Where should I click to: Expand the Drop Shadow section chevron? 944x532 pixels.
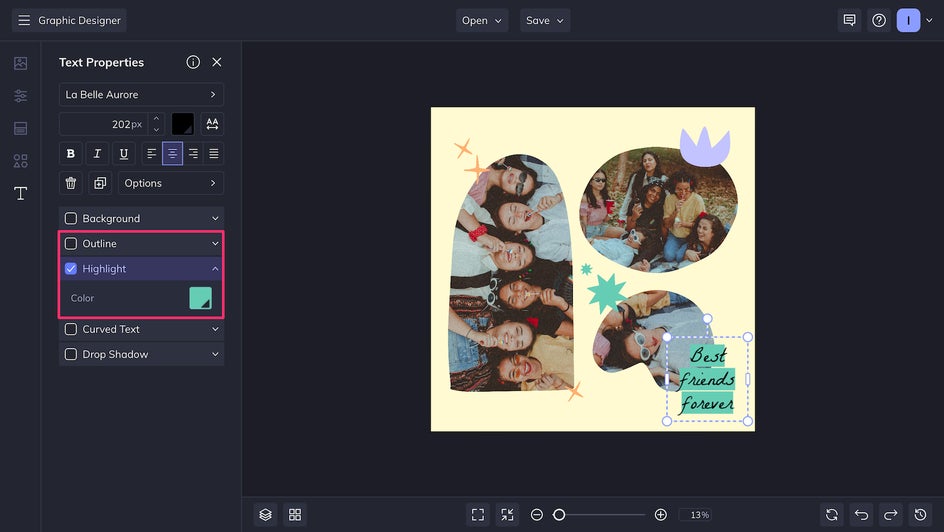tap(215, 354)
